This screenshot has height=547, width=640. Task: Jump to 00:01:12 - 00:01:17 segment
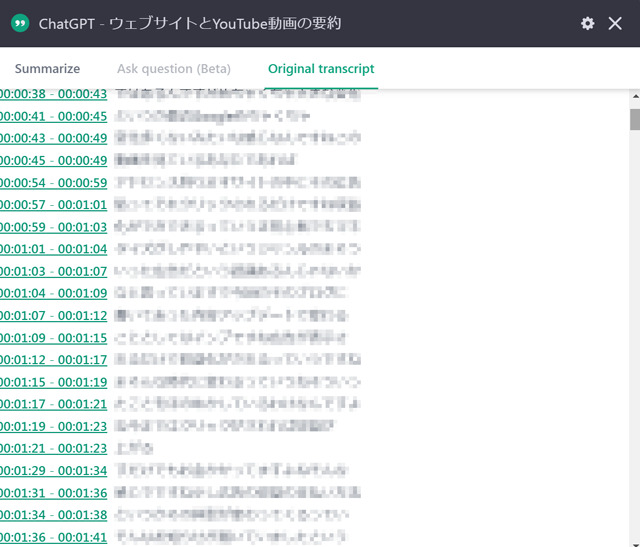tap(53, 360)
